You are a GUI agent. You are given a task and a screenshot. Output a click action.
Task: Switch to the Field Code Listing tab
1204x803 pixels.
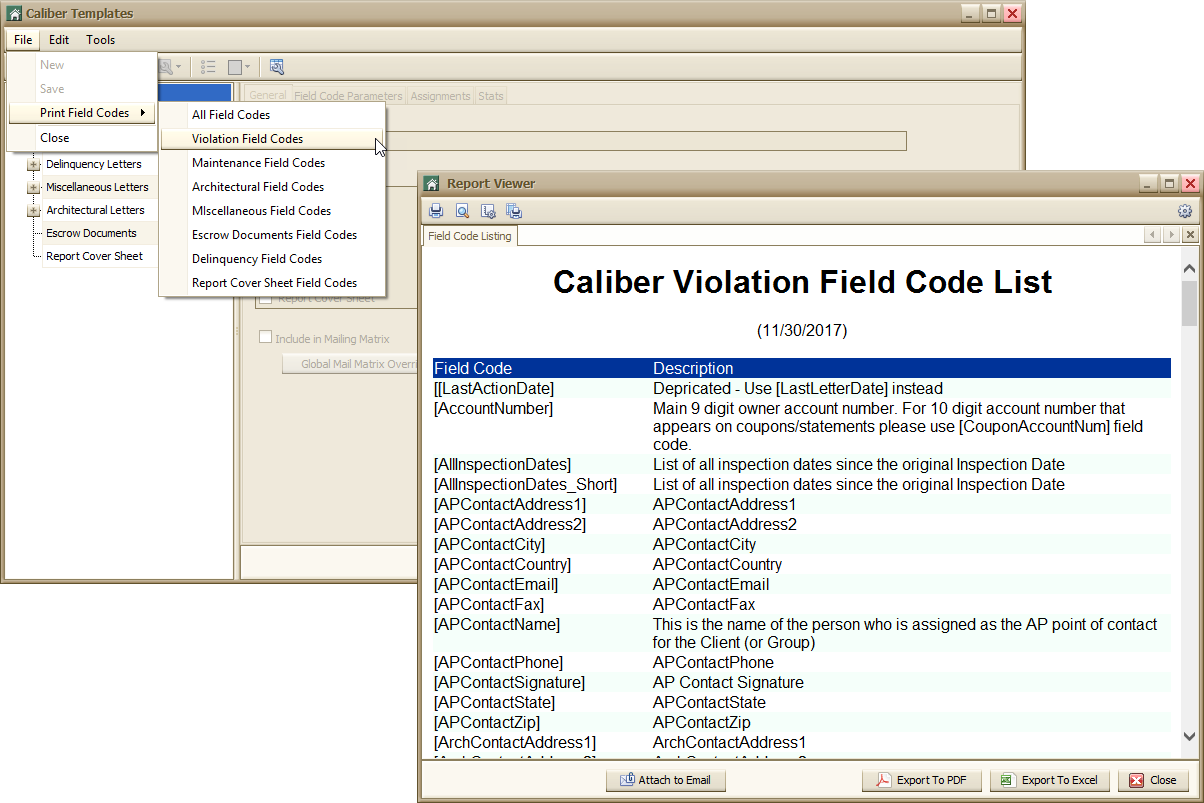click(469, 236)
